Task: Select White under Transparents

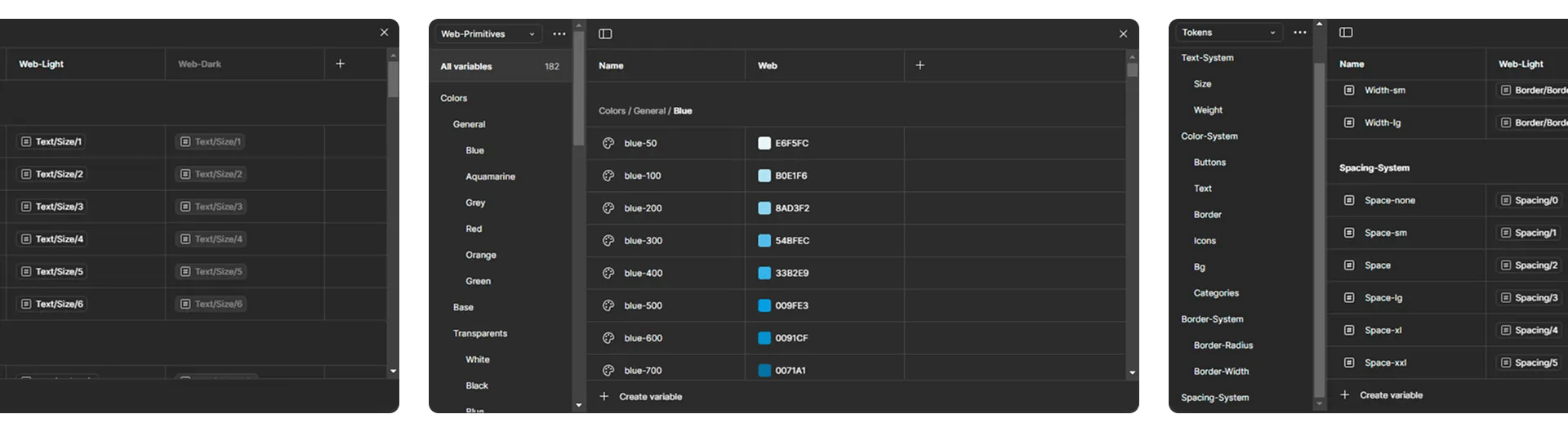Action: [478, 359]
